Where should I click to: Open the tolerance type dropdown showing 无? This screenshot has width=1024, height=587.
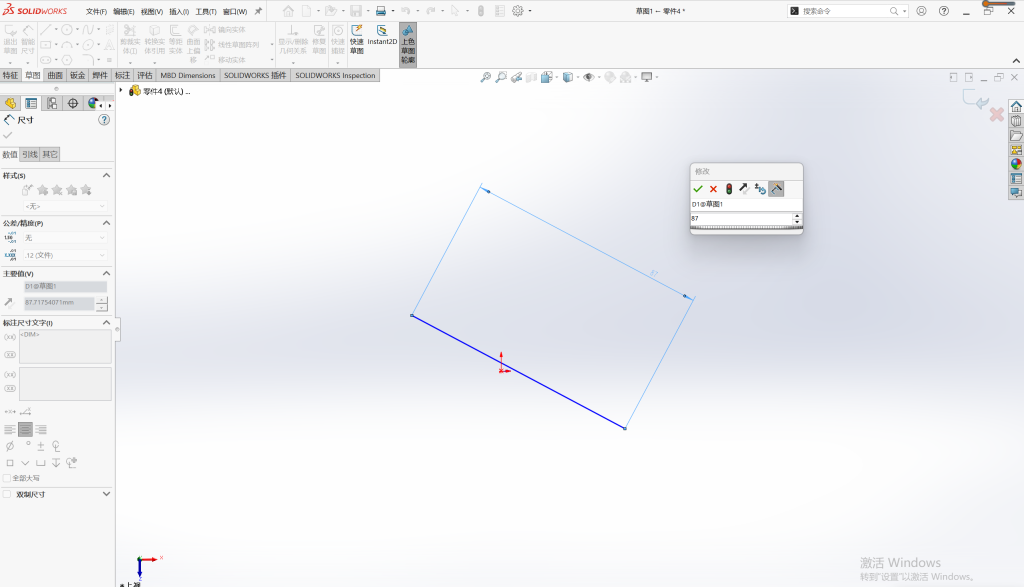[65, 238]
